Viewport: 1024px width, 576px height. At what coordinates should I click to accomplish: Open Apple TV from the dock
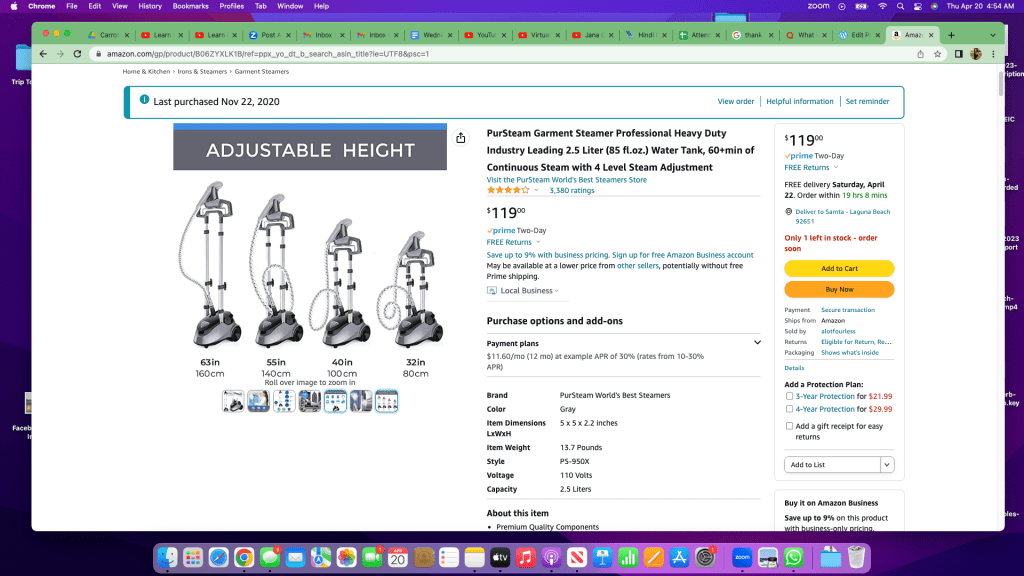[x=500, y=558]
